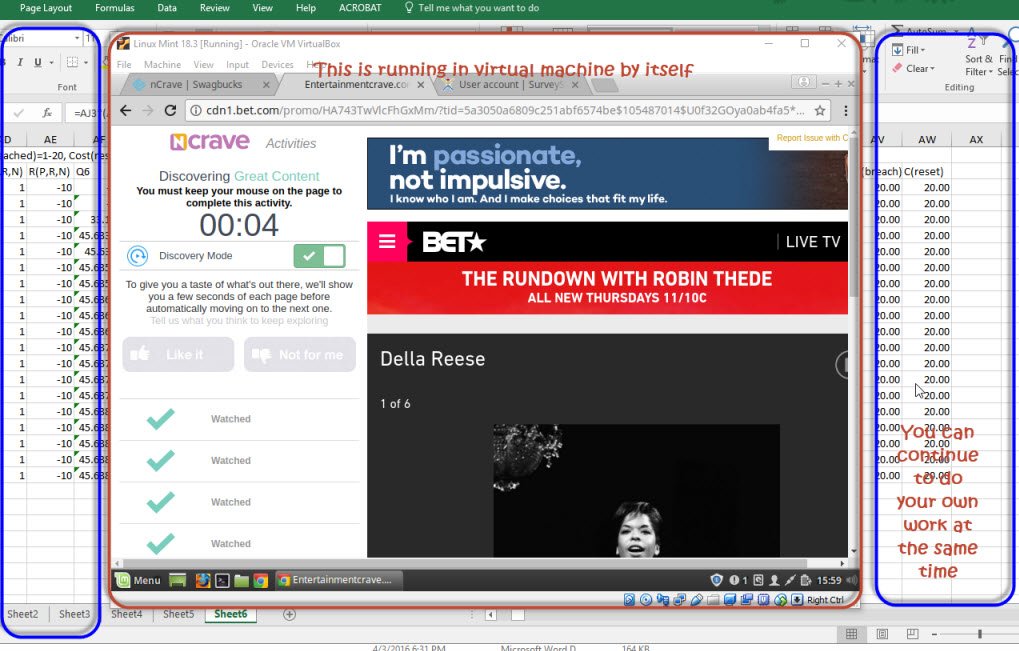
Task: Open the BET hamburger menu
Action: 387,242
